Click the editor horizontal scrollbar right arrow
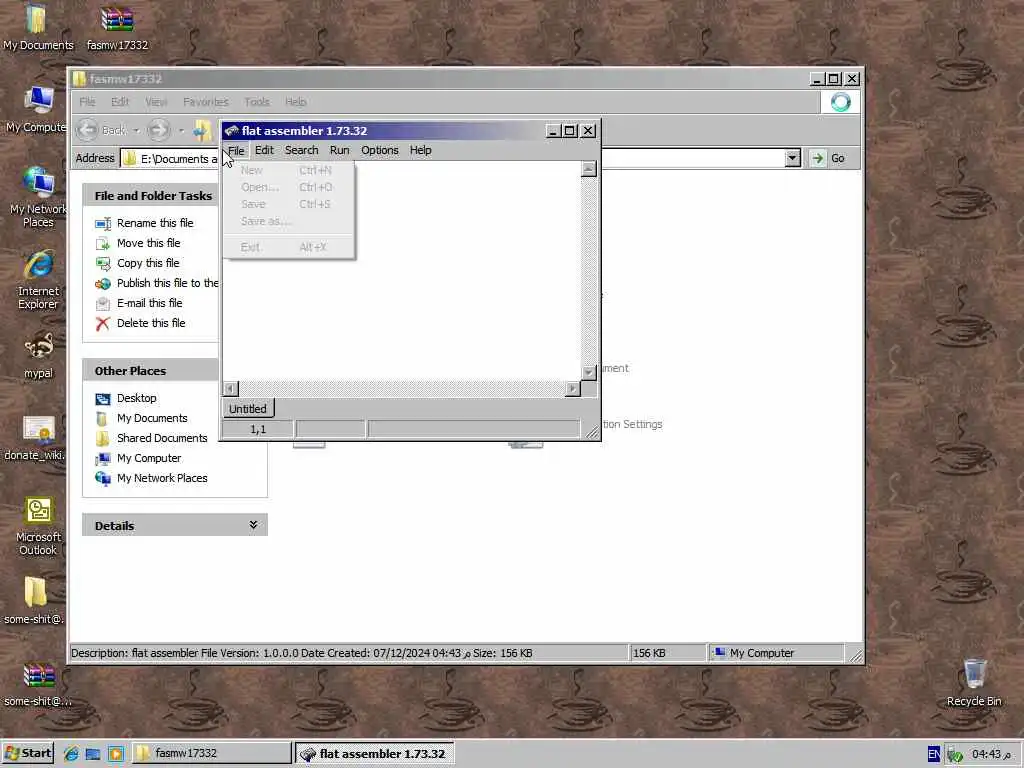The height and width of the screenshot is (768, 1024). point(573,389)
